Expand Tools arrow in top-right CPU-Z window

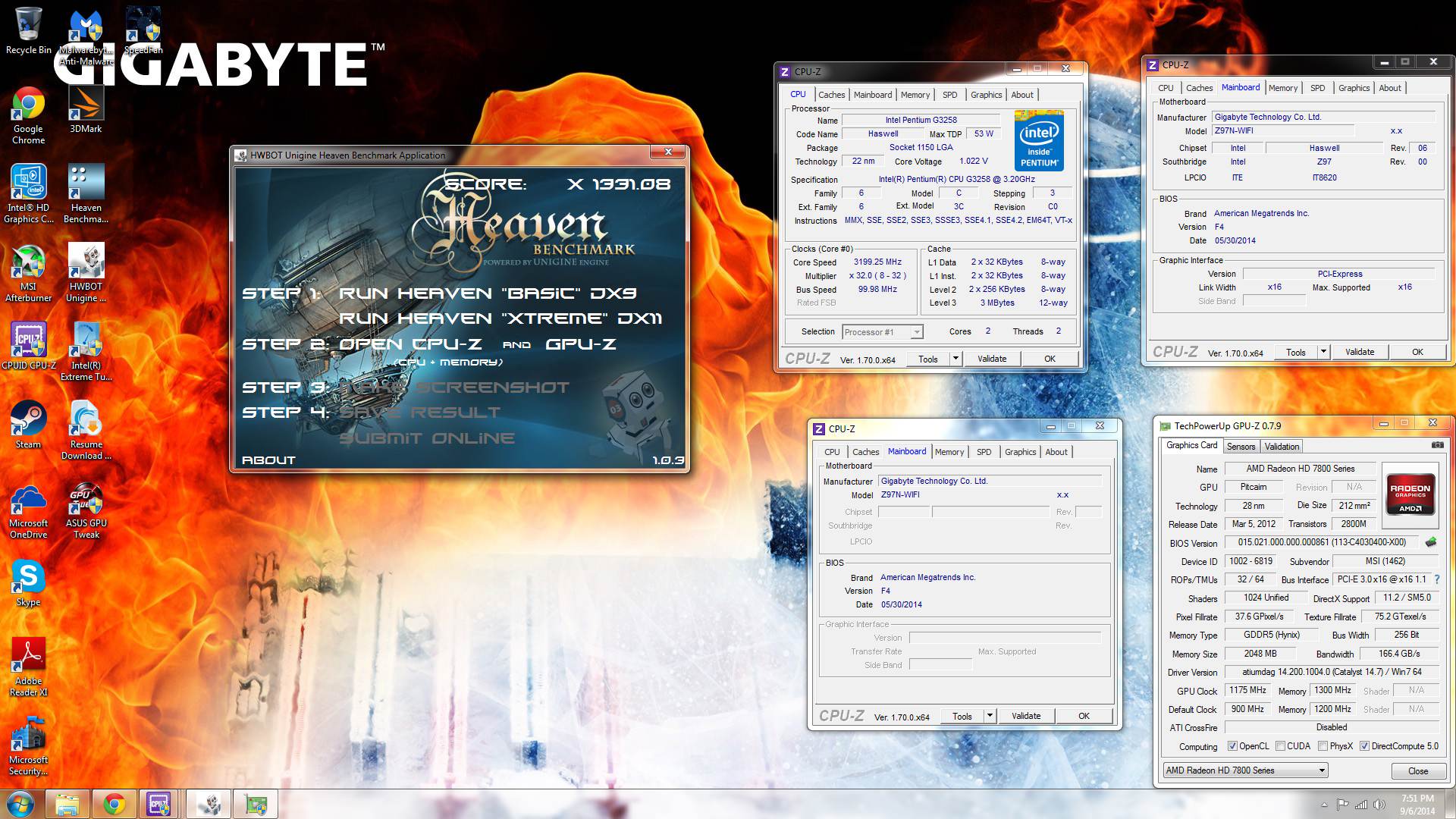coord(1323,352)
